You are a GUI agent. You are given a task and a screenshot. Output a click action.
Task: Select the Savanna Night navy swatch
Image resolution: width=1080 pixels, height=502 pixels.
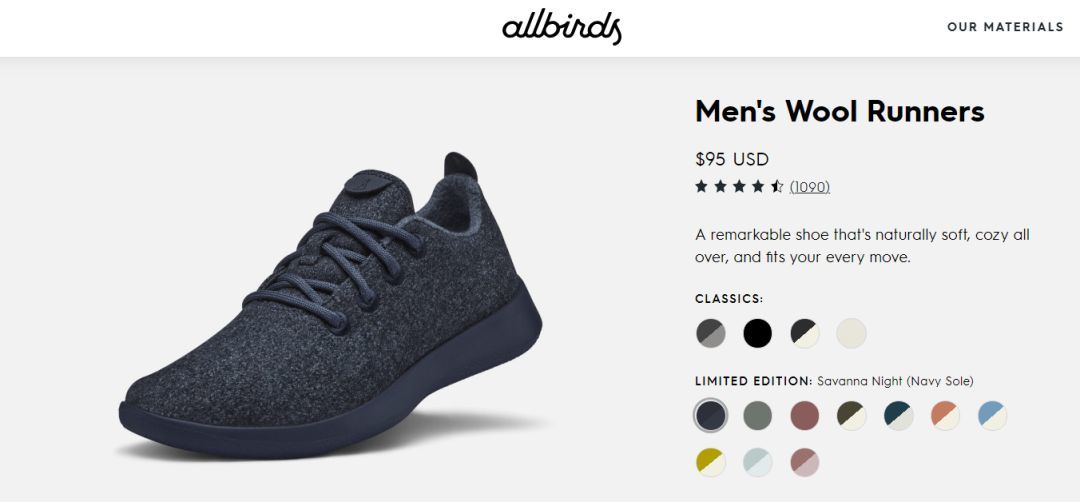click(710, 415)
